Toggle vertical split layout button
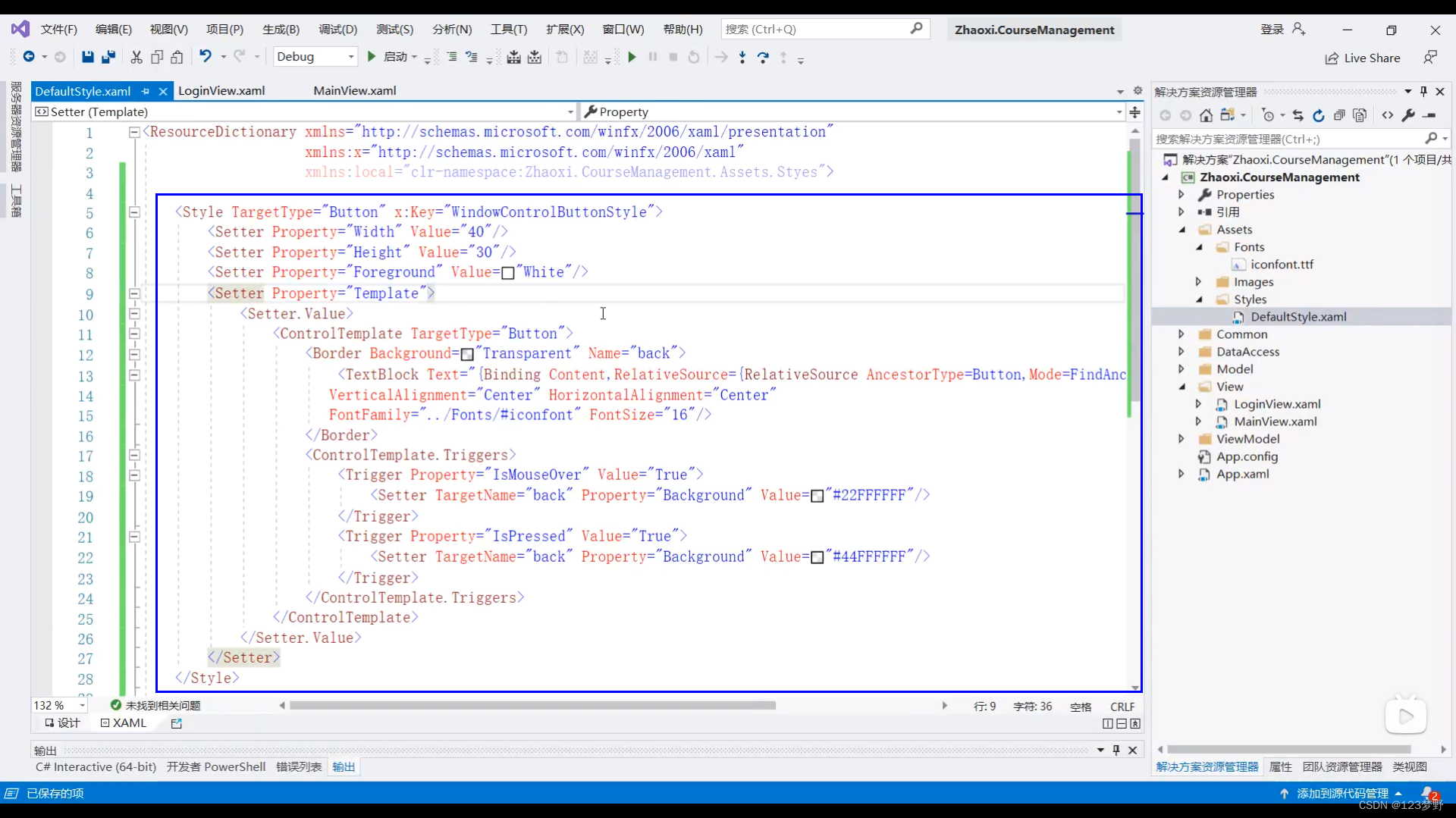The image size is (1456, 818). (1108, 723)
